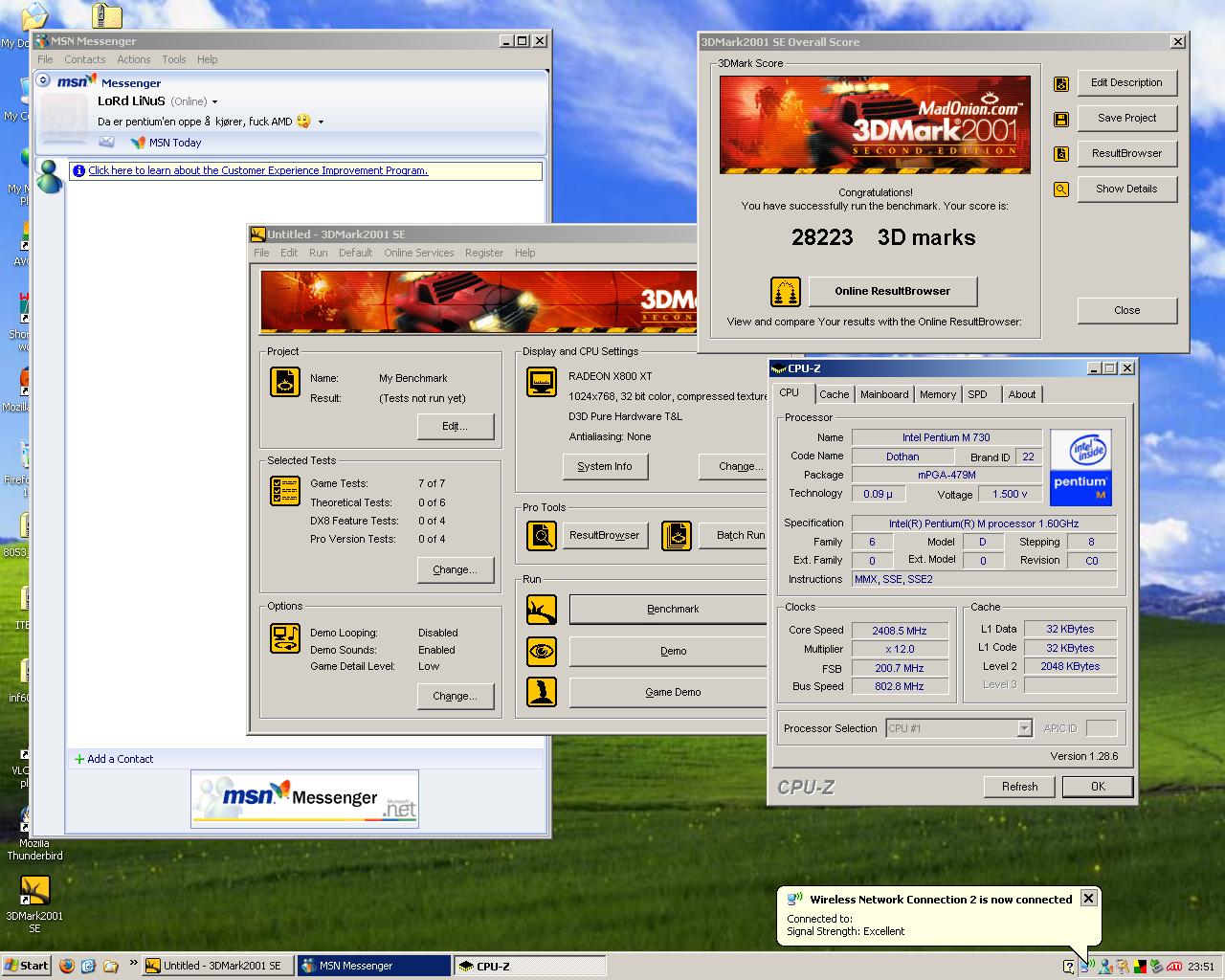
Task: Click the Game Demo joystick icon
Action: [x=542, y=692]
